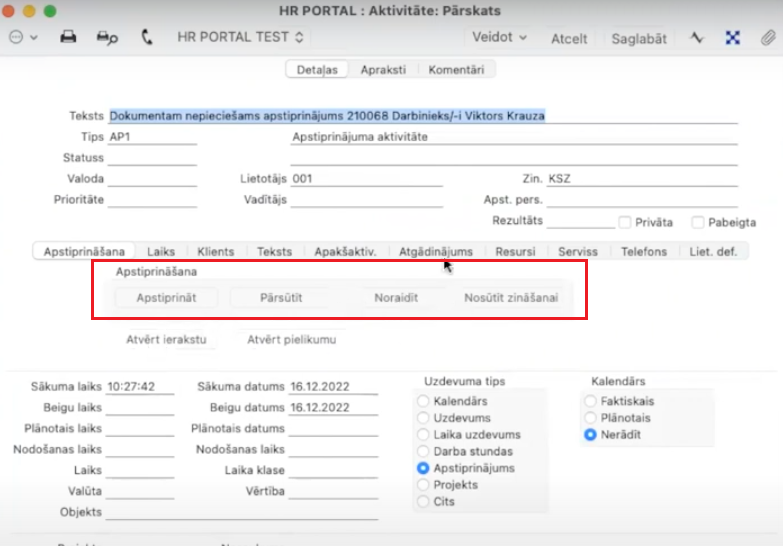Click Atvērt ierakstu button

point(166,339)
